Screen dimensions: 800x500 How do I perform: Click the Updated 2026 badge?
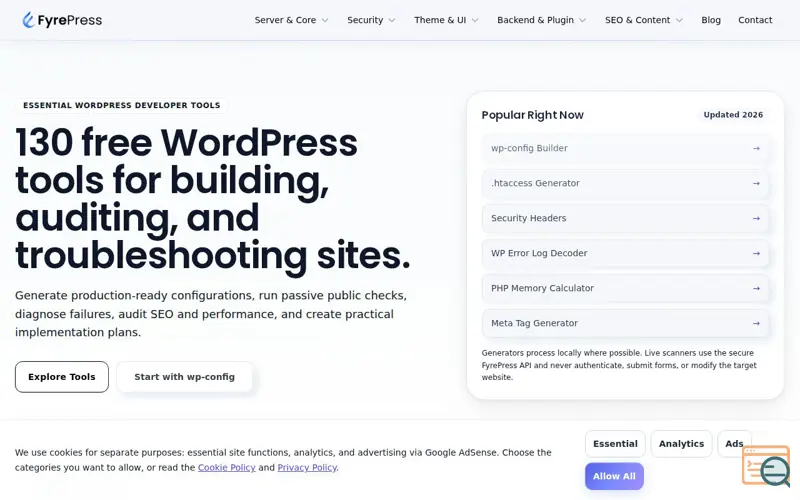click(733, 115)
